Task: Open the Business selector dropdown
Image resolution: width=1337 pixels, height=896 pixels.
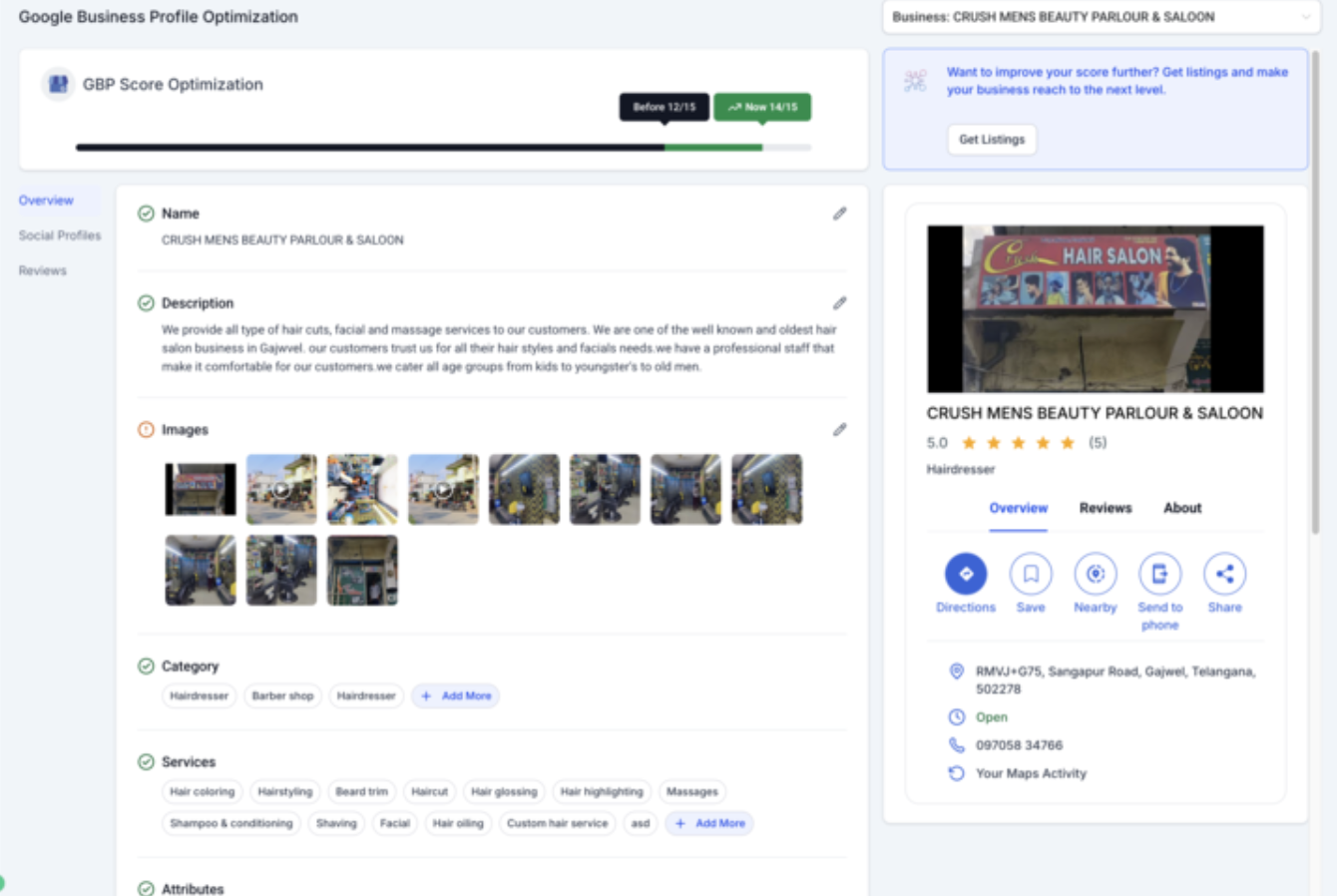Action: (1102, 17)
